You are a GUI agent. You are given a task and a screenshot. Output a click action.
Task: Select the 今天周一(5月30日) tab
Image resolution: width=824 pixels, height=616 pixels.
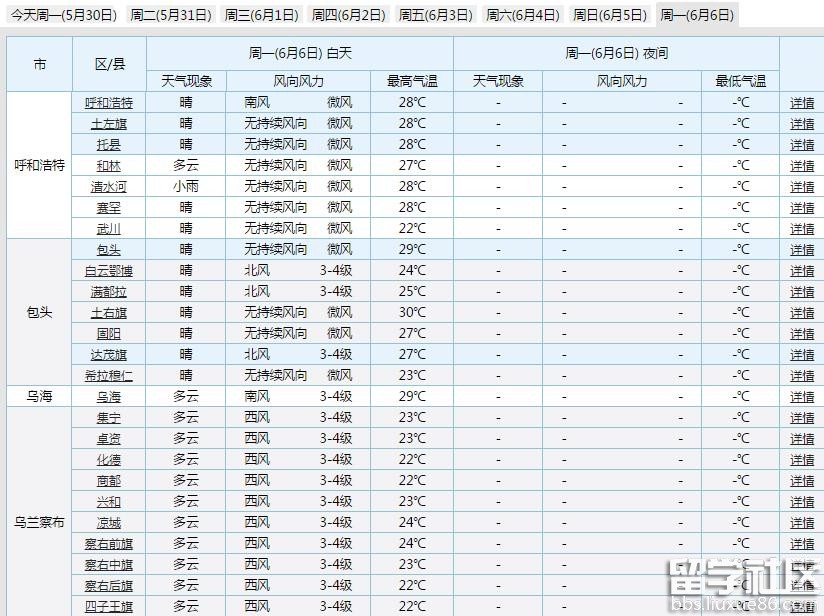click(64, 15)
